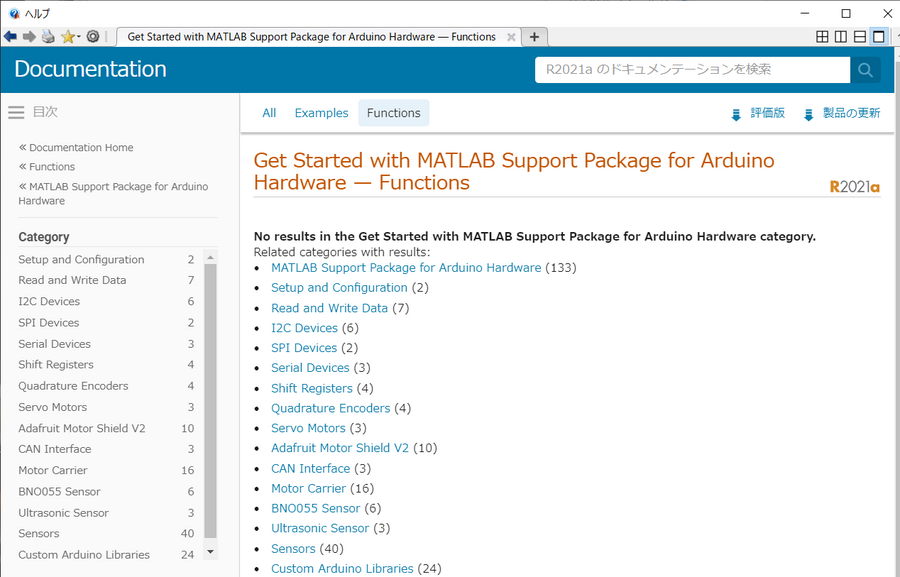
Task: Select the vertical split layout icon
Action: 841,35
